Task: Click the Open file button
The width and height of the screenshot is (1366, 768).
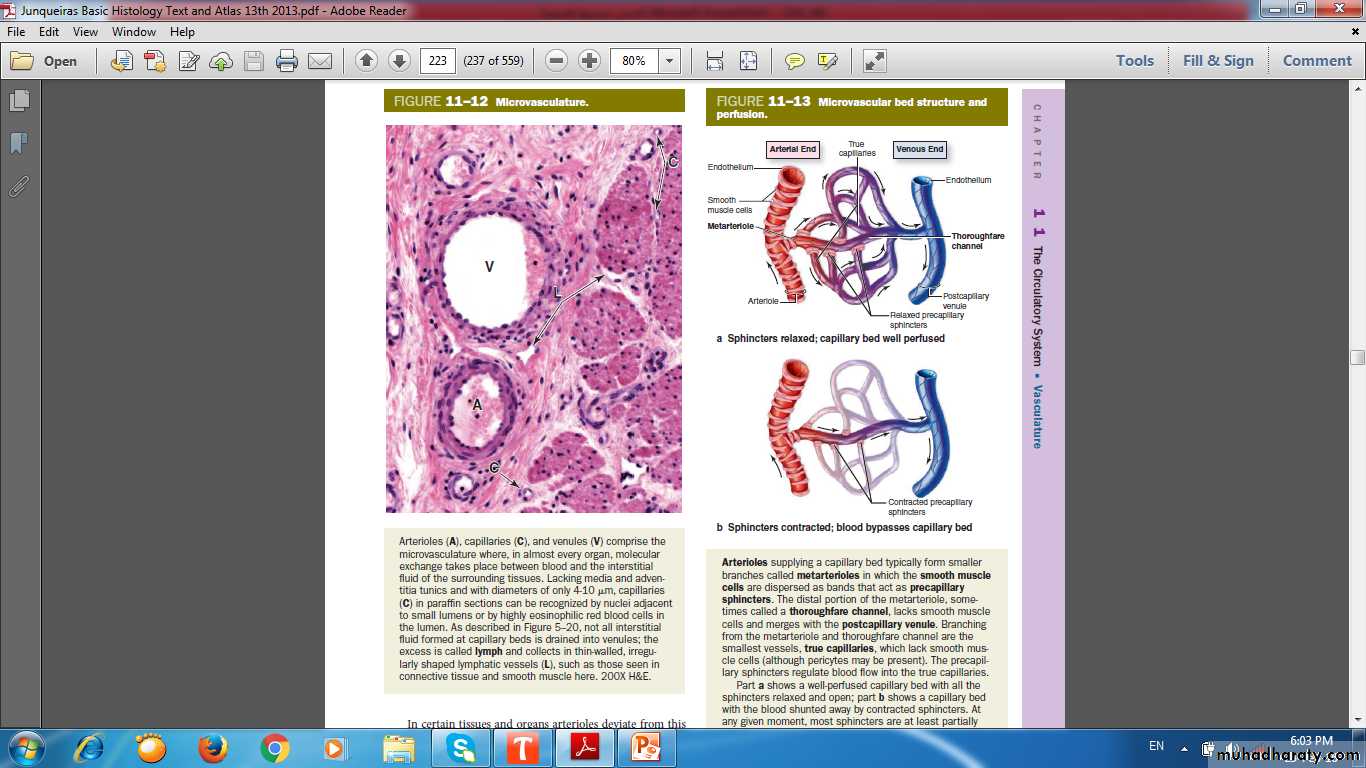Action: pyautogui.click(x=45, y=61)
